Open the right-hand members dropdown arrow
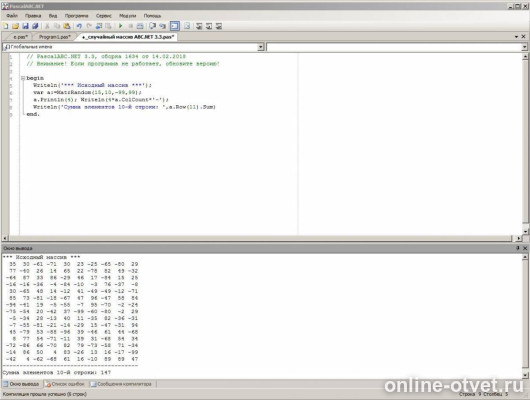The width and height of the screenshot is (530, 400). (x=524, y=47)
